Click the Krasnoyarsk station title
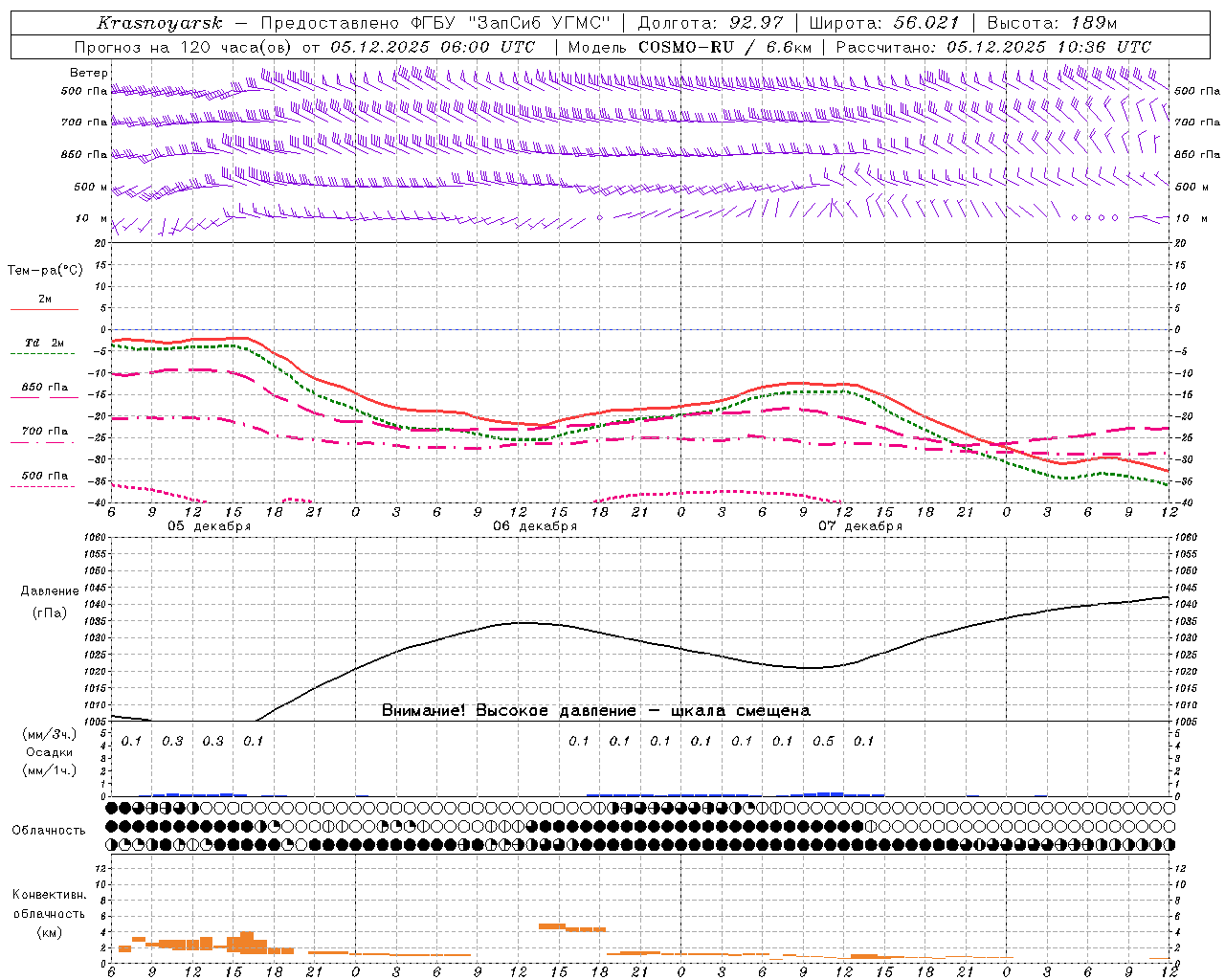 [160, 22]
